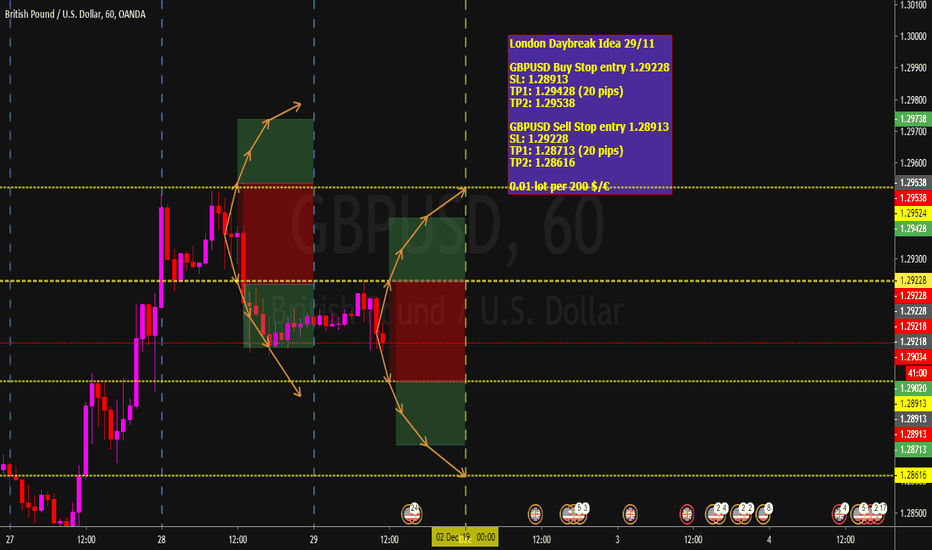This screenshot has width=932, height=550.
Task: Click the green 1.29738 price label
Action: coord(913,118)
